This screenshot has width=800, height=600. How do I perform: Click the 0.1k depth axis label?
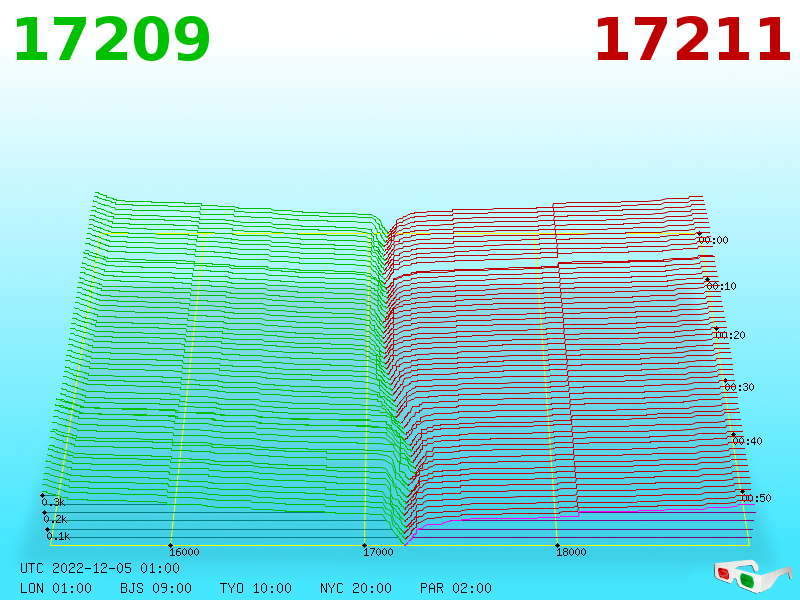(58, 536)
